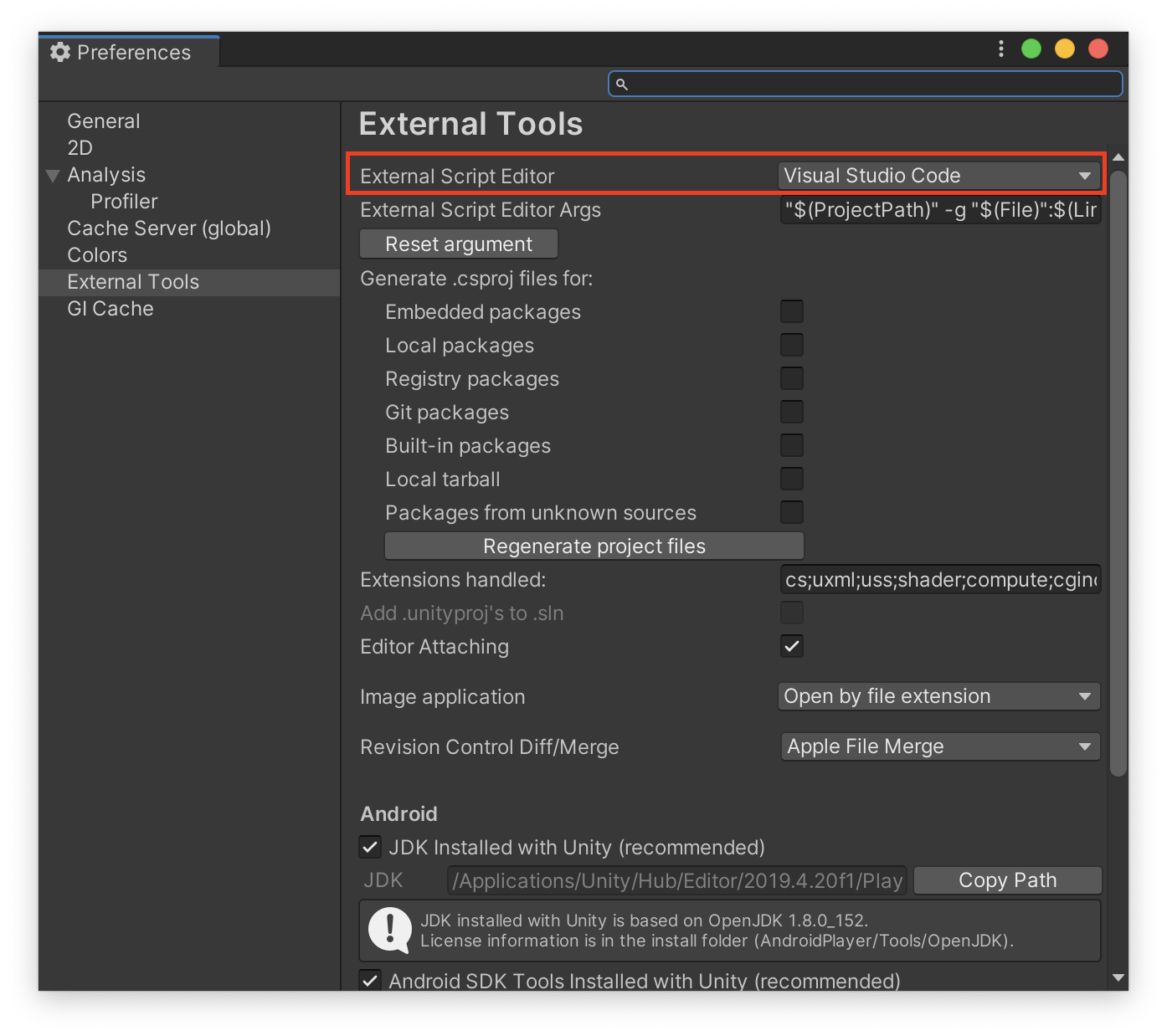Viewport: 1167px width, 1036px height.
Task: Uncheck Android SDK Tools Installed with Unity
Action: click(370, 980)
